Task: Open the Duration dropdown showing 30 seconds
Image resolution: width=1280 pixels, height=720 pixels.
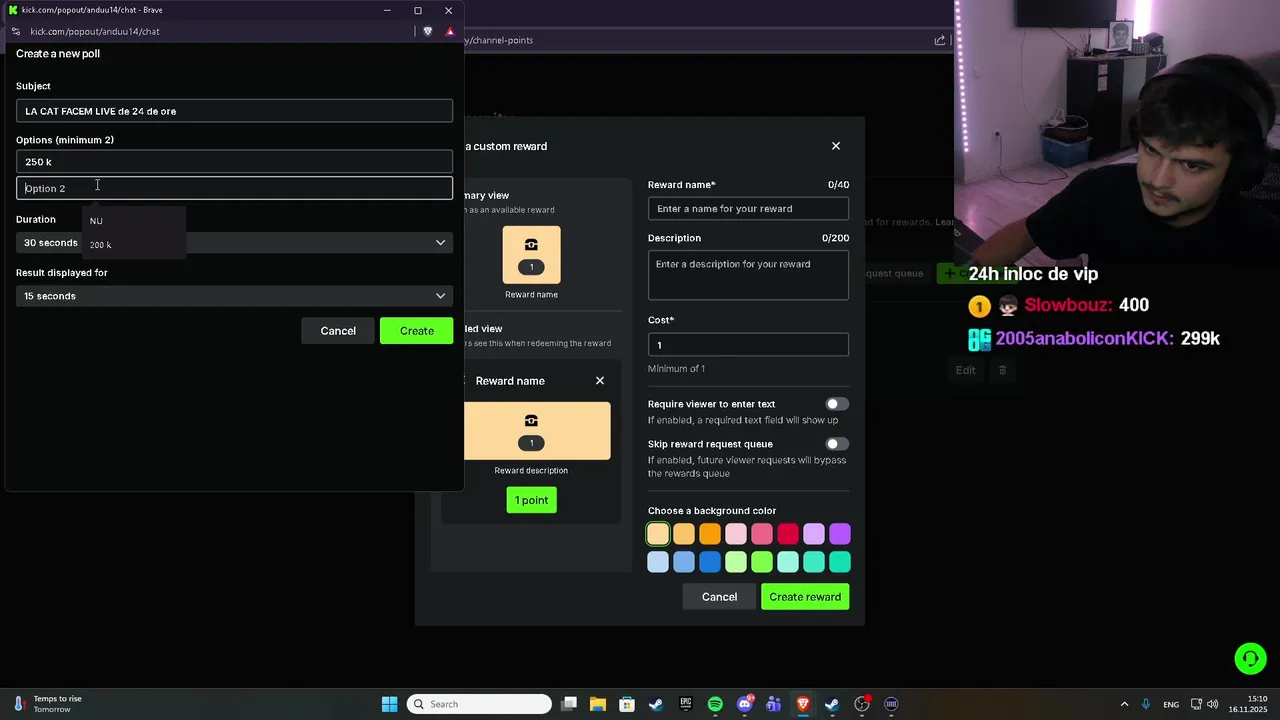Action: [x=234, y=243]
